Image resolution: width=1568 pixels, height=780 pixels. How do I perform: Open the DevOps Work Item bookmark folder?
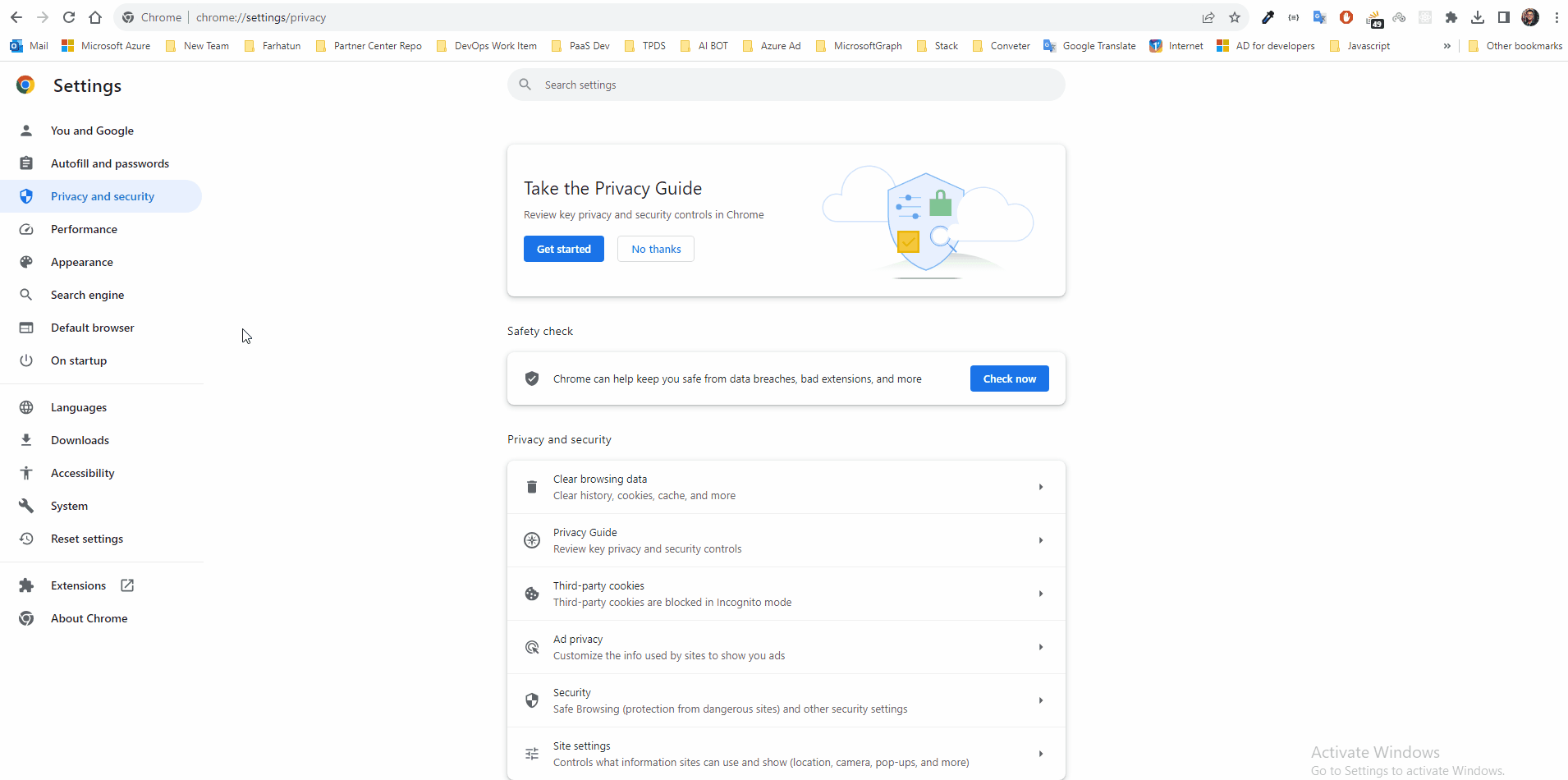487,46
